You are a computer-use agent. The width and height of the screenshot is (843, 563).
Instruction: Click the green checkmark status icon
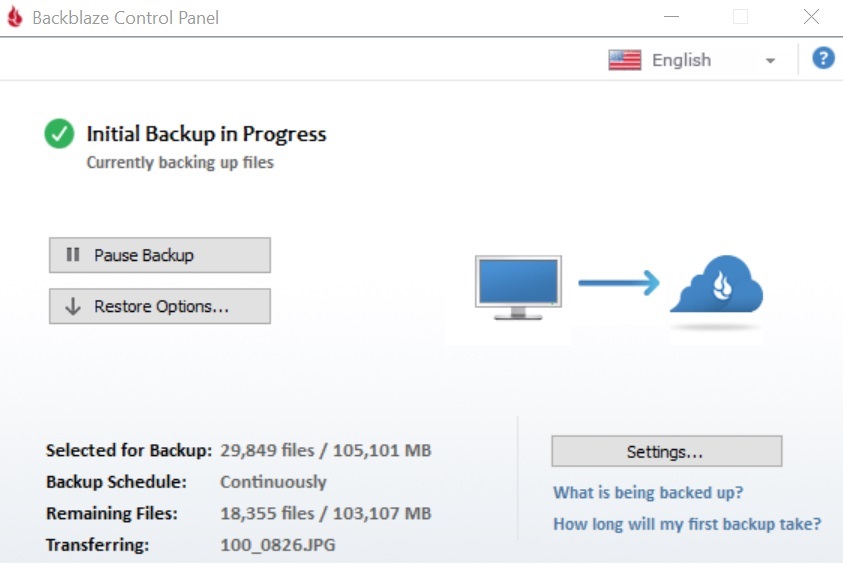pyautogui.click(x=60, y=134)
